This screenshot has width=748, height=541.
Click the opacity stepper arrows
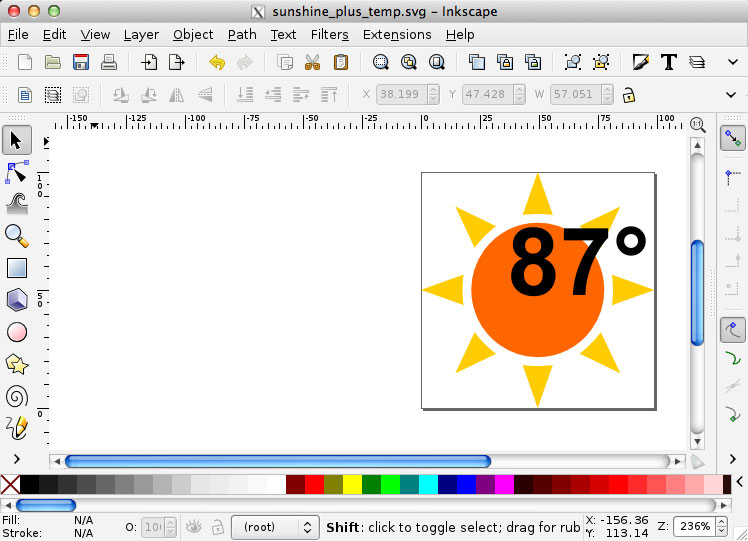[x=171, y=527]
